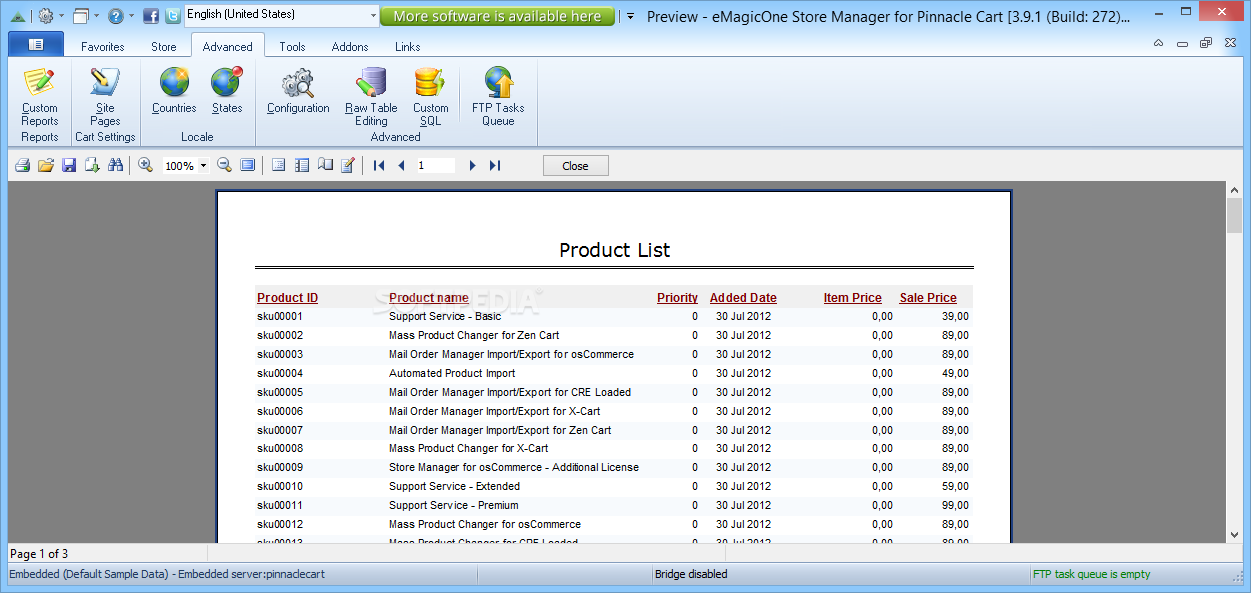1251x593 pixels.
Task: Click the Item Price column header
Action: (x=852, y=298)
